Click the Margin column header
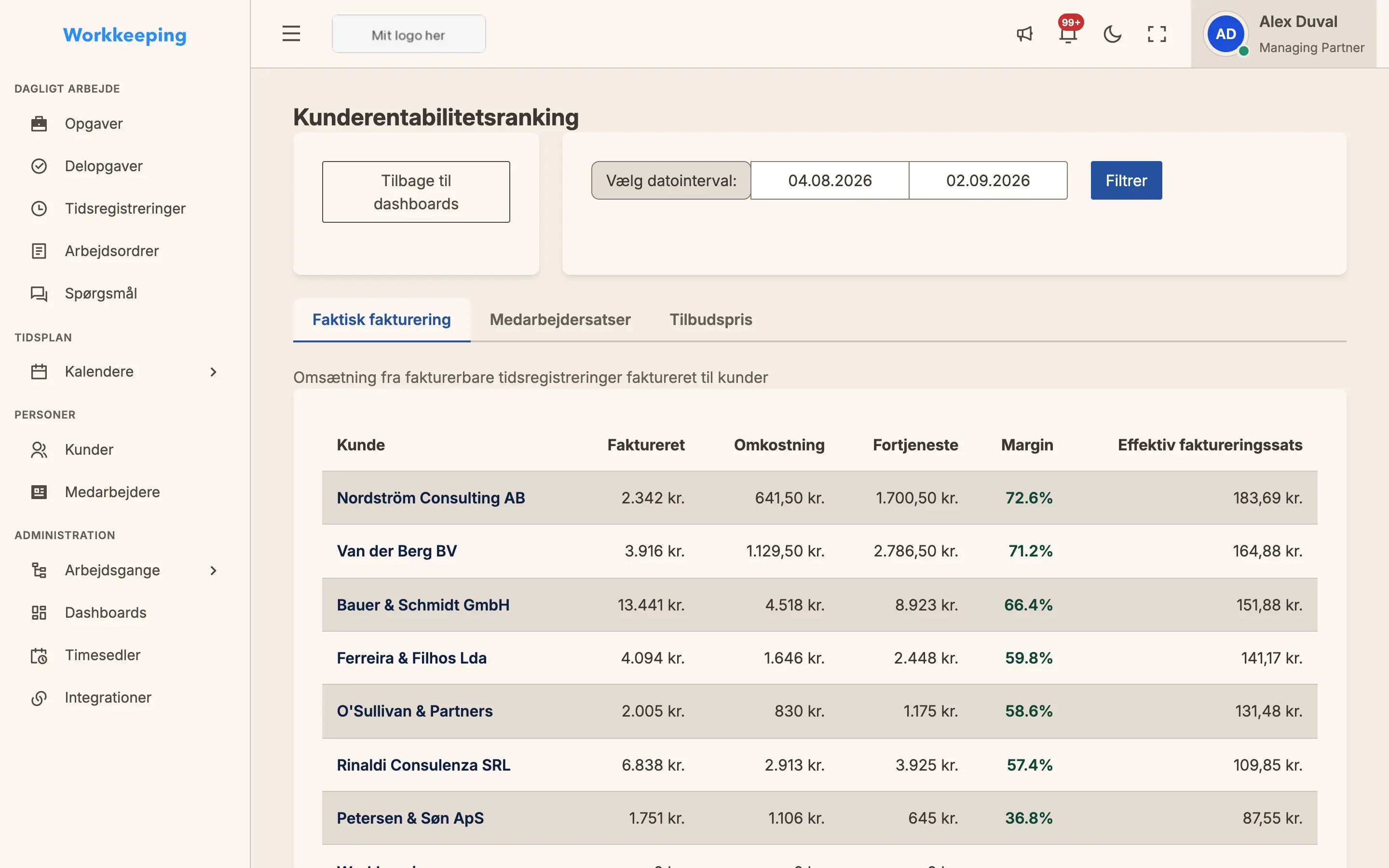This screenshot has height=868, width=1389. coord(1027,445)
